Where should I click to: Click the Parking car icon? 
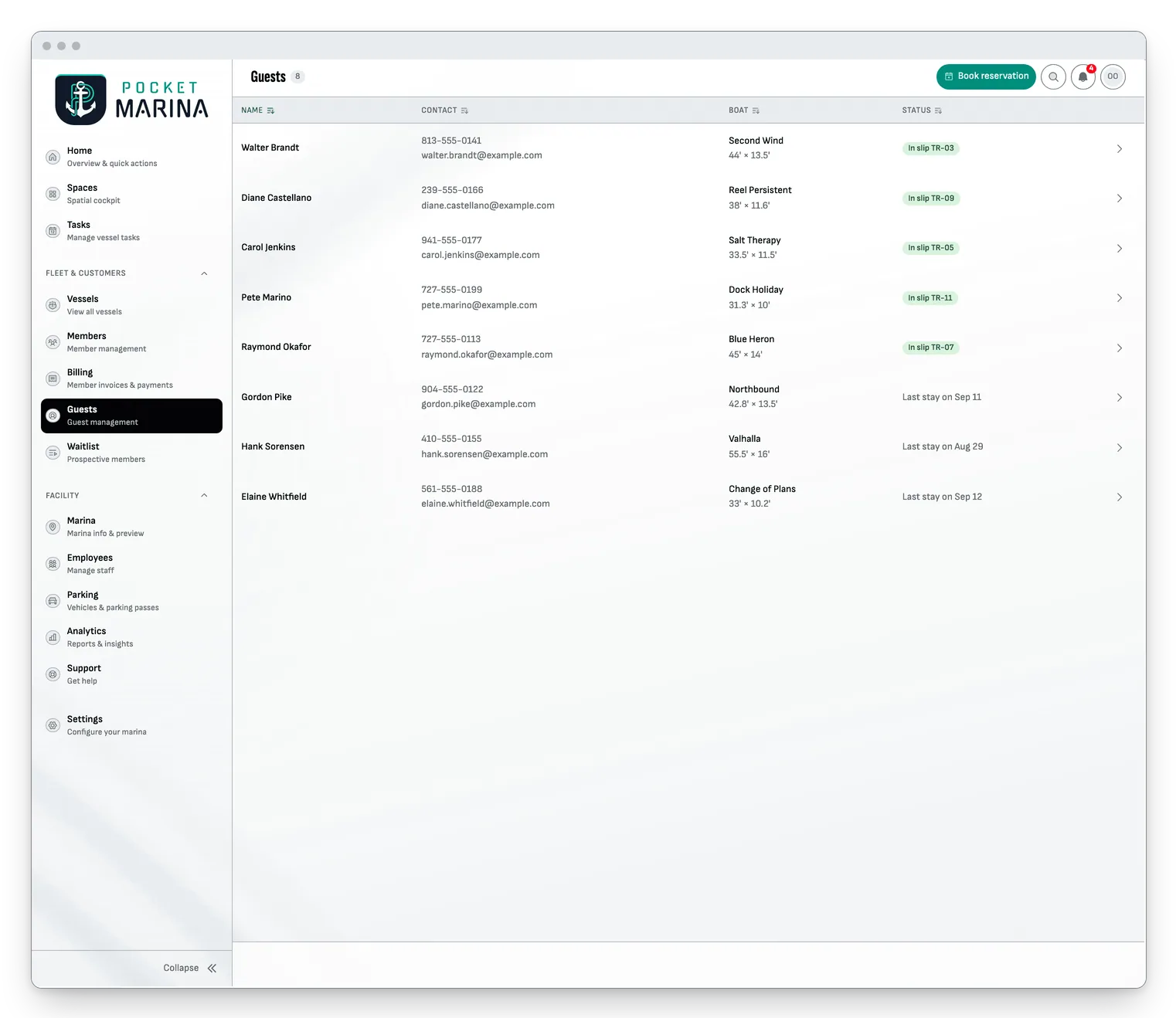point(53,601)
